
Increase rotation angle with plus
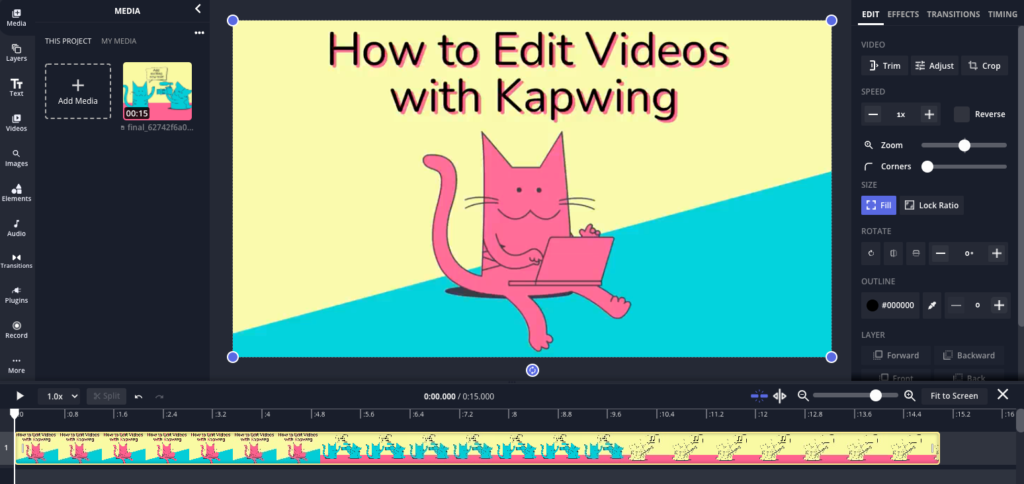(x=996, y=253)
